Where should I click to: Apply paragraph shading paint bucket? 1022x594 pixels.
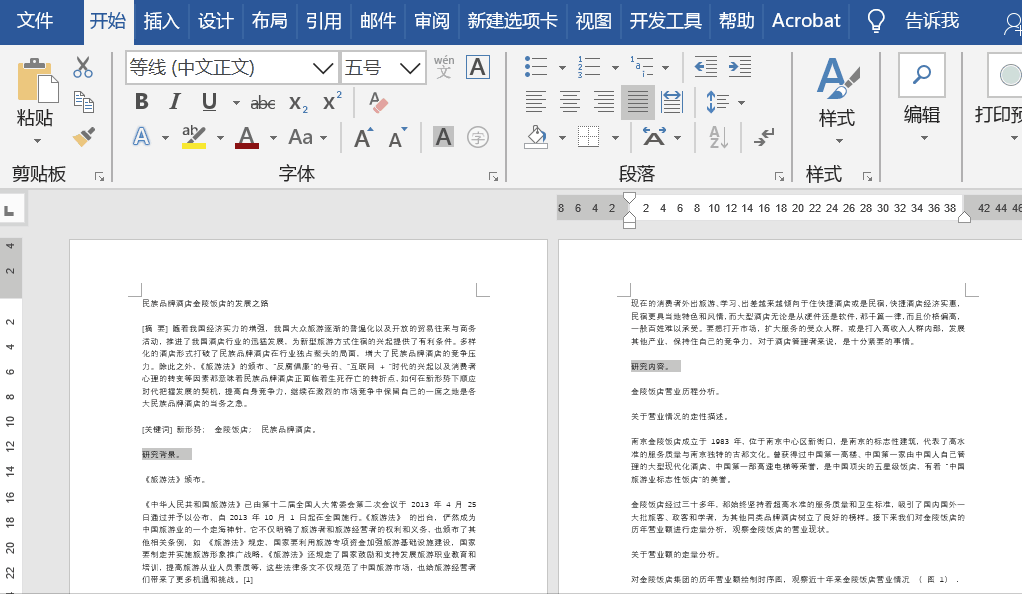536,137
